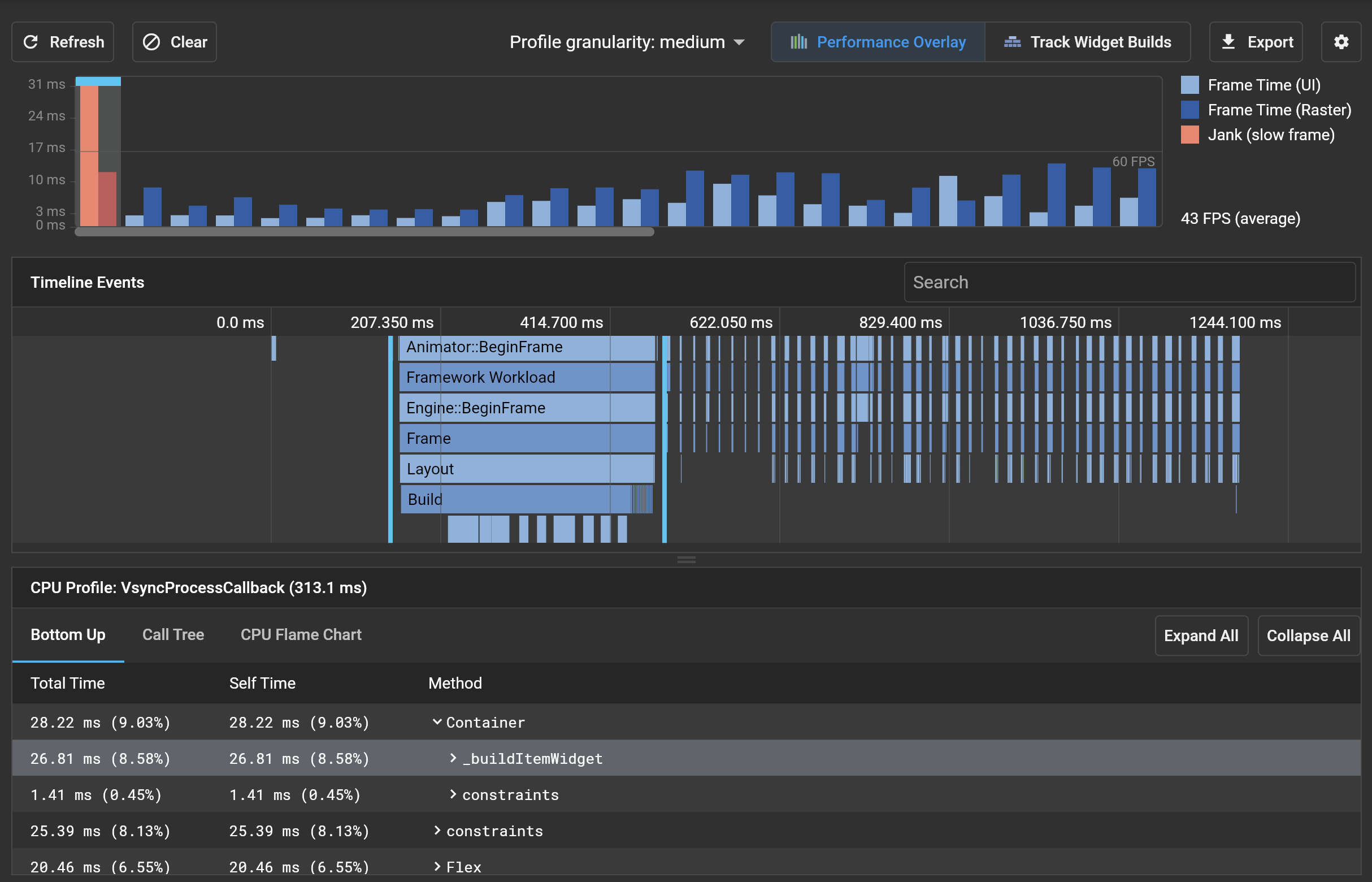The image size is (1372, 882).
Task: Select the Container row total time 28.22 ms
Action: [101, 722]
